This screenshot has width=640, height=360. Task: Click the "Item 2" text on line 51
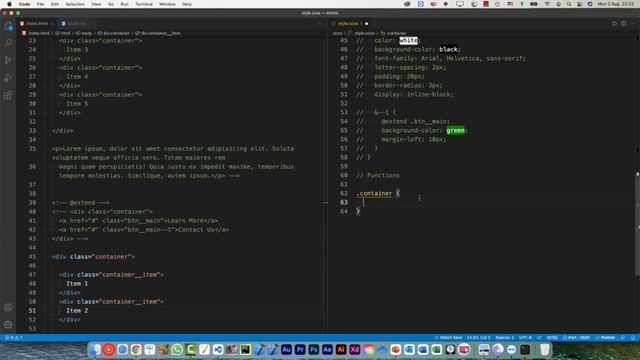coord(77,311)
